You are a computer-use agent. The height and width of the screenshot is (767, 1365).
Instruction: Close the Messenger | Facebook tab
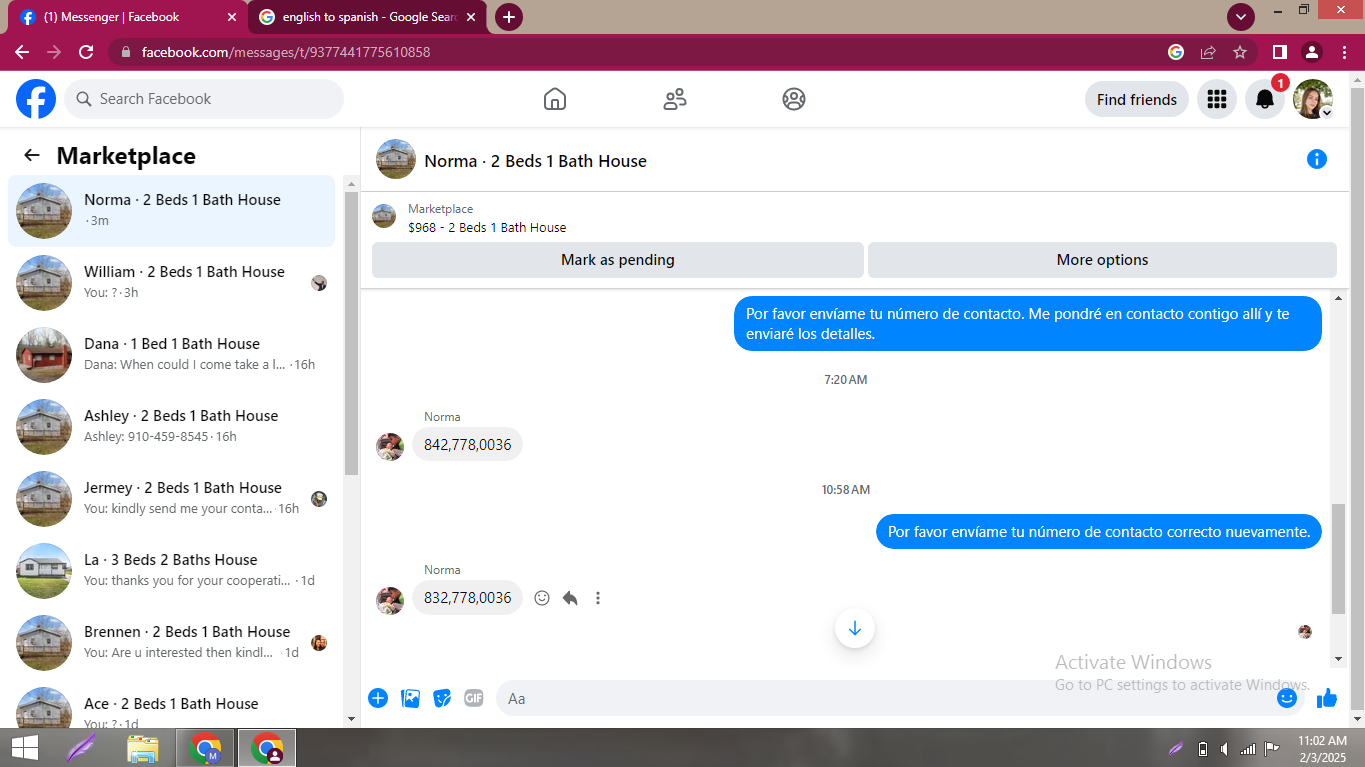coord(232,17)
